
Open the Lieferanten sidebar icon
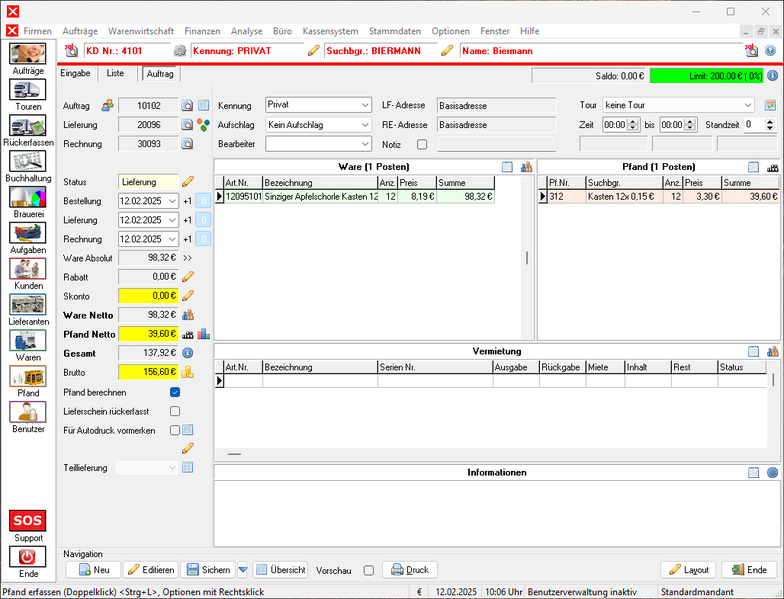click(28, 305)
